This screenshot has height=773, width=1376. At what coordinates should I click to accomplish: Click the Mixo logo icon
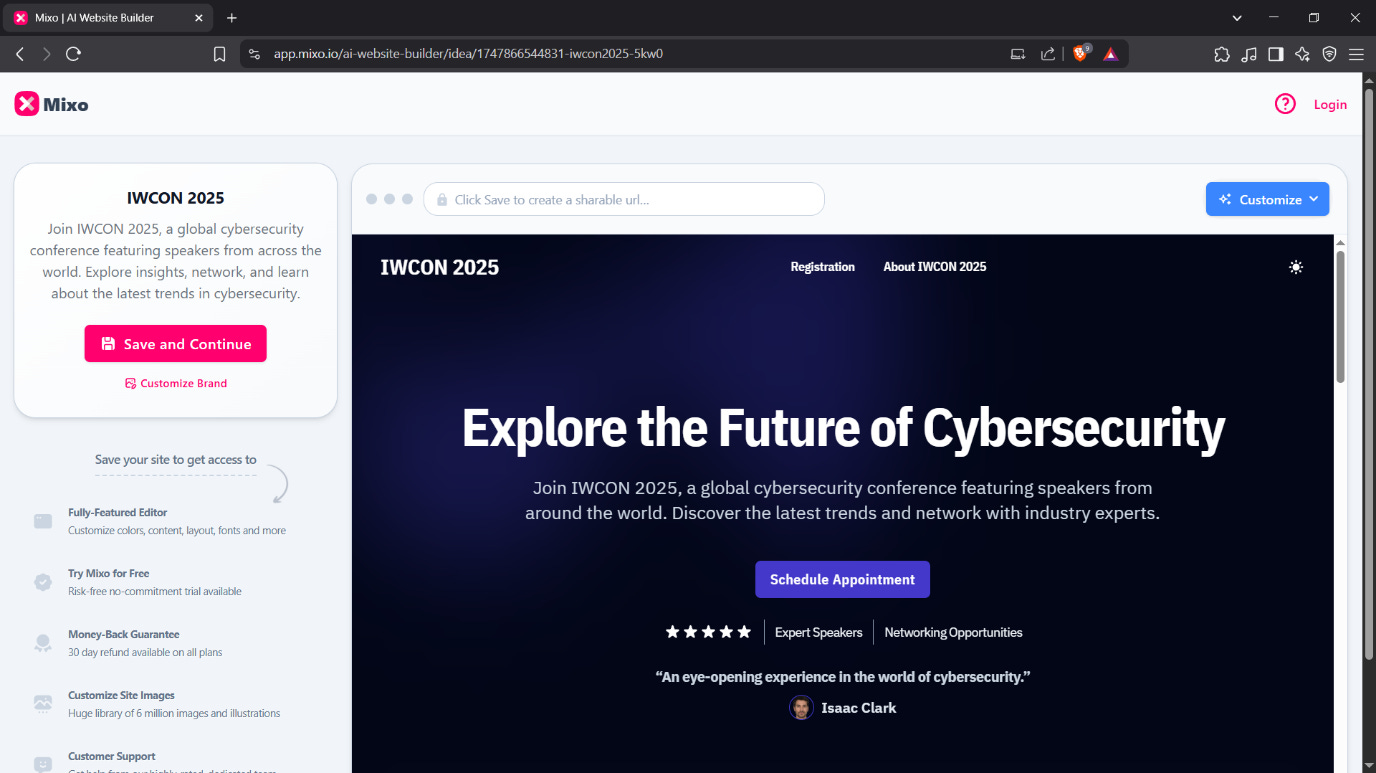click(27, 104)
